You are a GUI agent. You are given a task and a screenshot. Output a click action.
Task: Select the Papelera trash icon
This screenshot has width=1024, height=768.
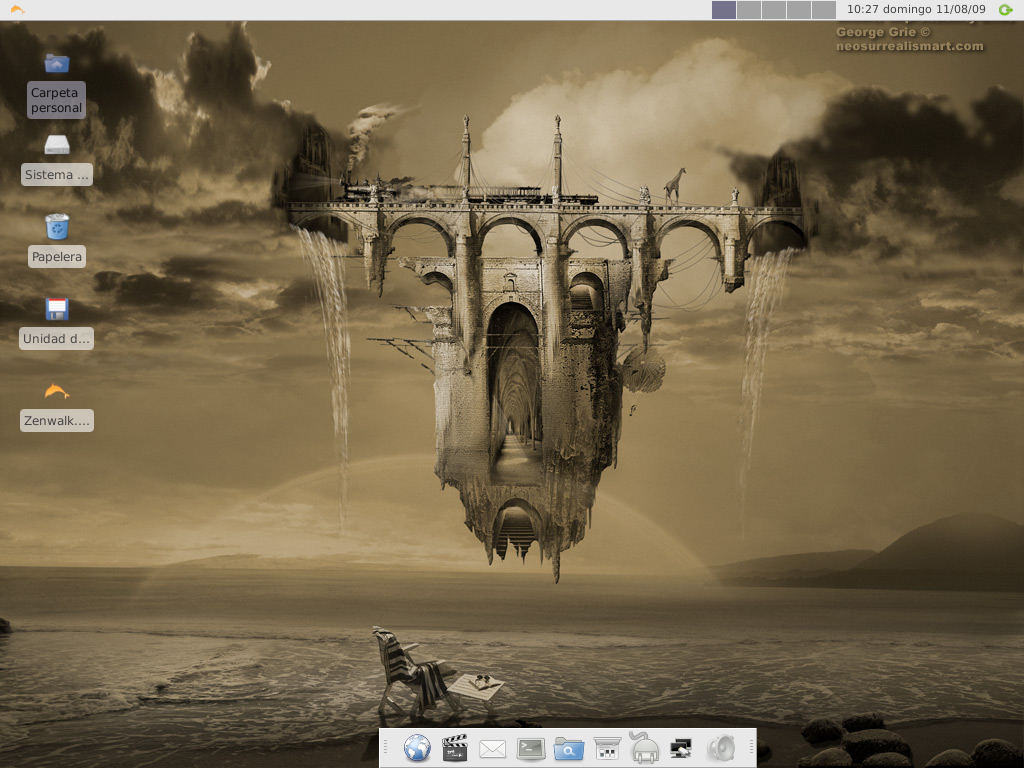tap(57, 227)
